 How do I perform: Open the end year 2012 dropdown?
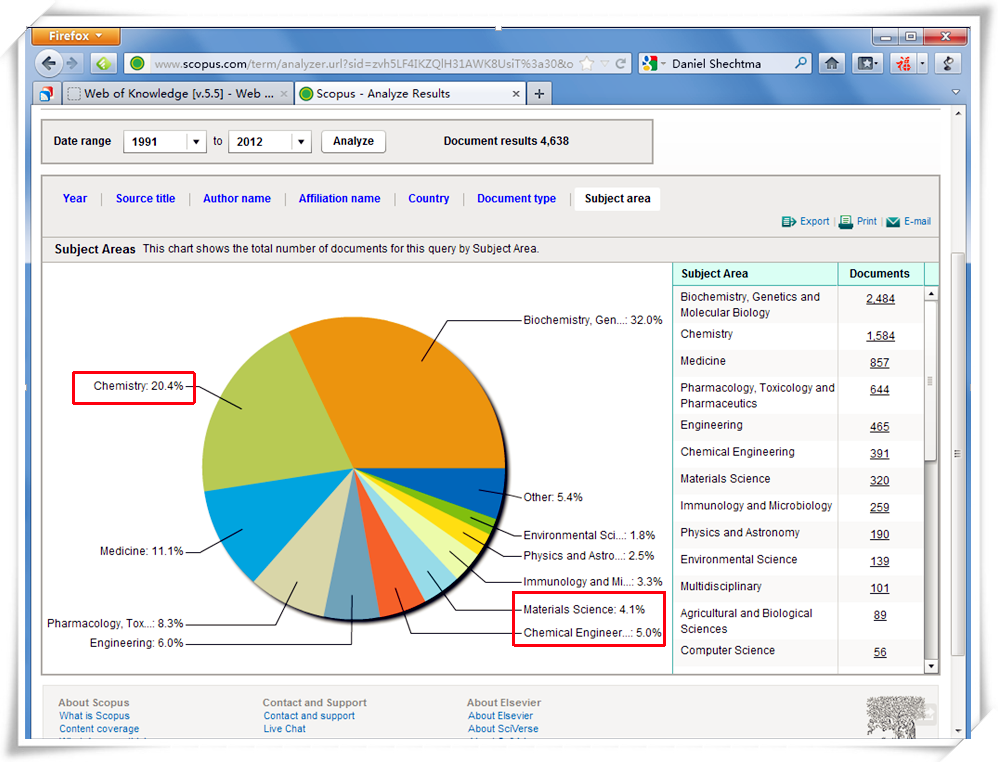click(x=301, y=142)
